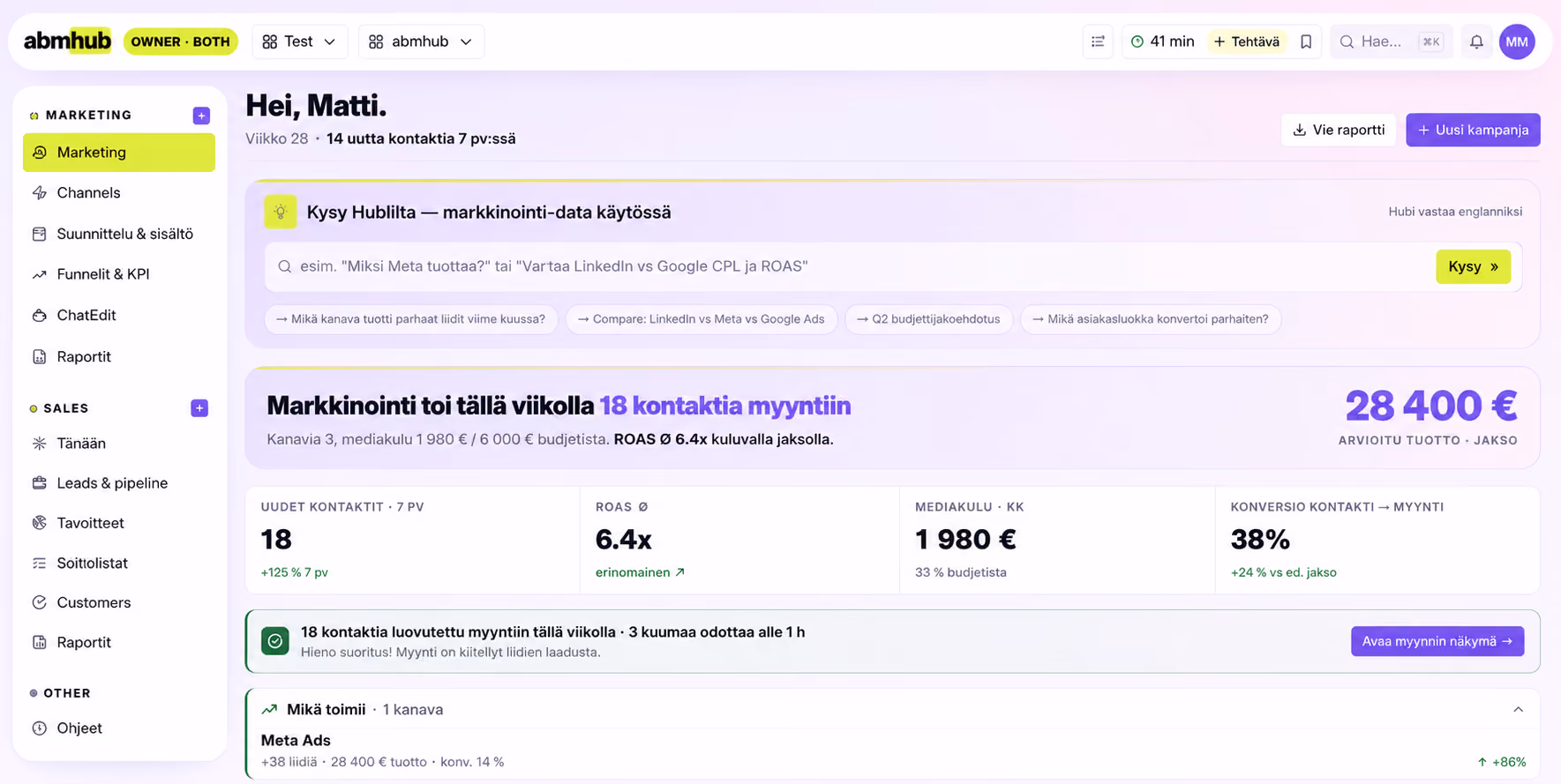Go to Channels in sidebar
Image resolution: width=1561 pixels, height=784 pixels.
(x=119, y=193)
